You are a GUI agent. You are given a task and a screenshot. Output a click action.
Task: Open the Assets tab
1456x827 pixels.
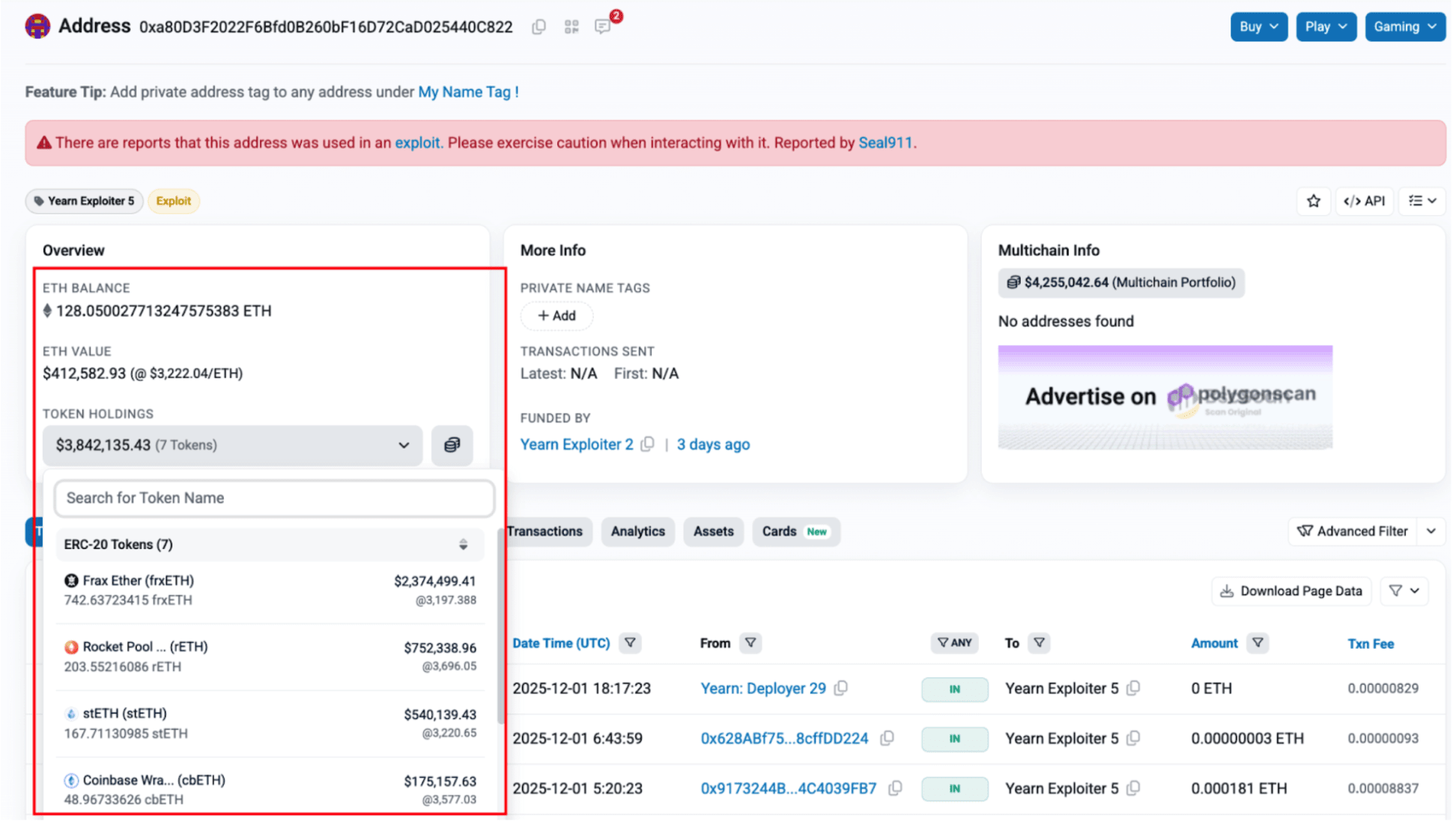[715, 533]
